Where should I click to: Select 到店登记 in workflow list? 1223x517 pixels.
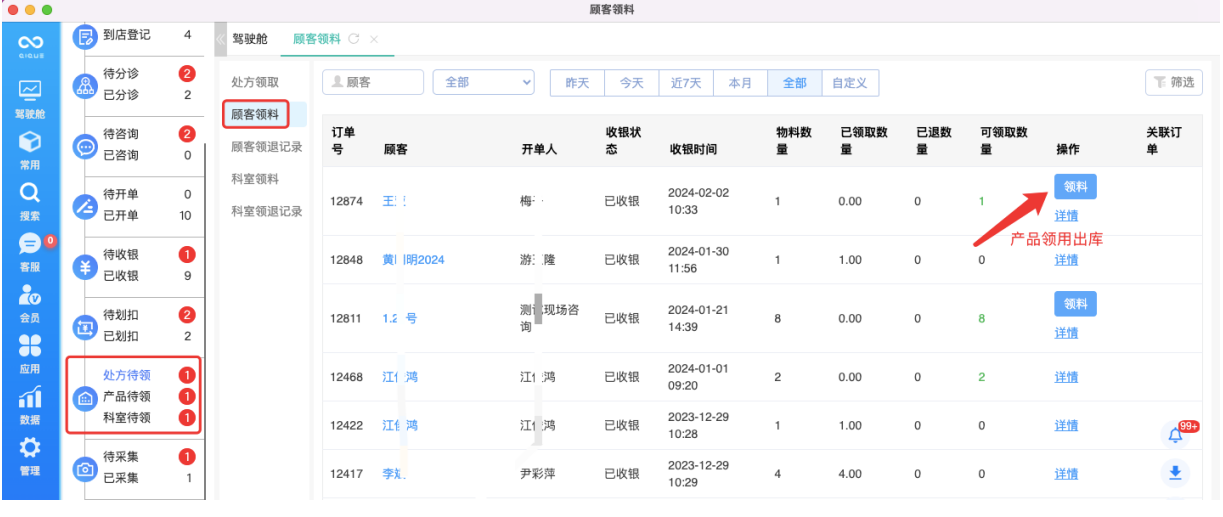tap(127, 35)
